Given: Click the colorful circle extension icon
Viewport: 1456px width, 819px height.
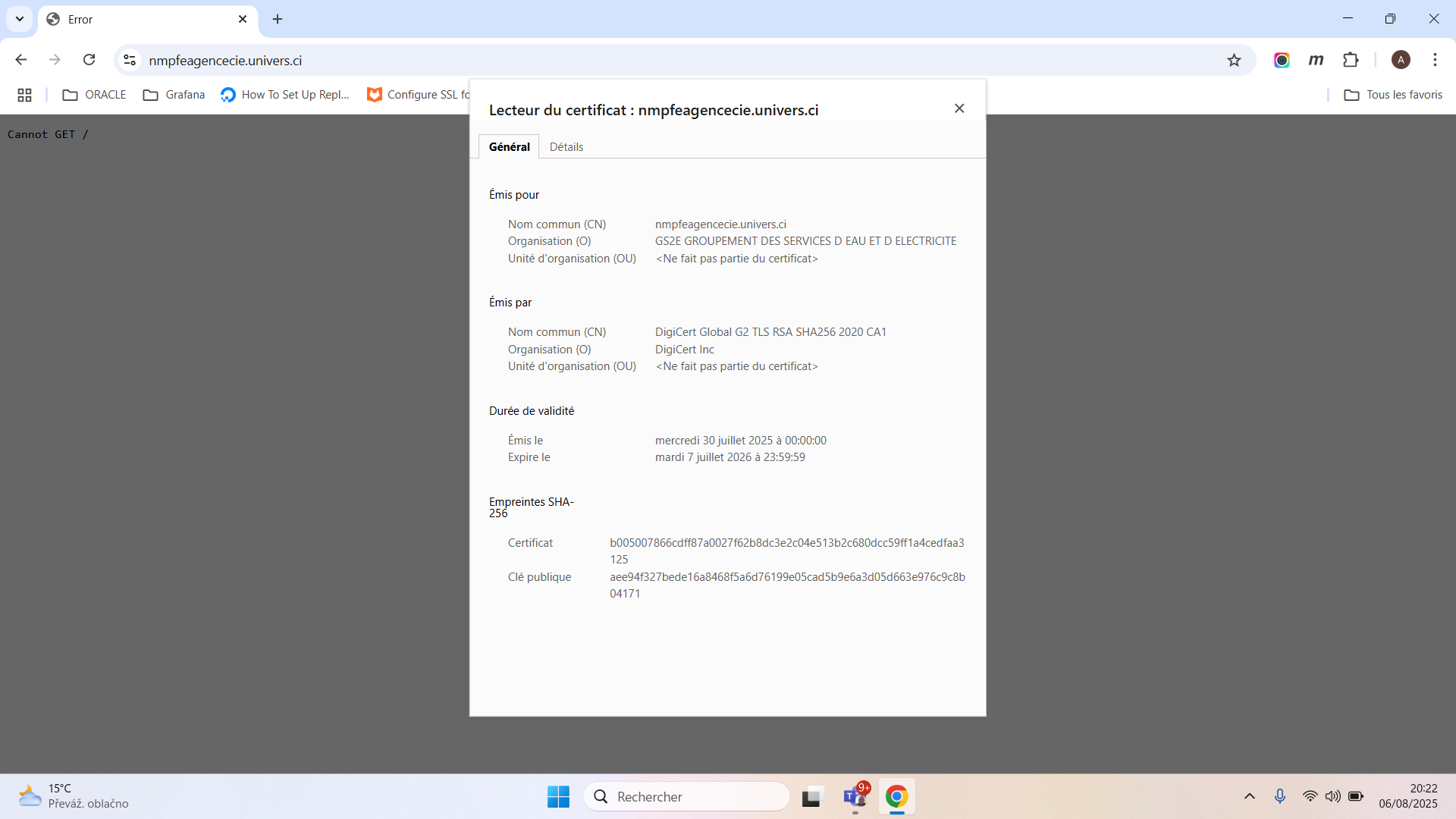Looking at the screenshot, I should 1282,60.
